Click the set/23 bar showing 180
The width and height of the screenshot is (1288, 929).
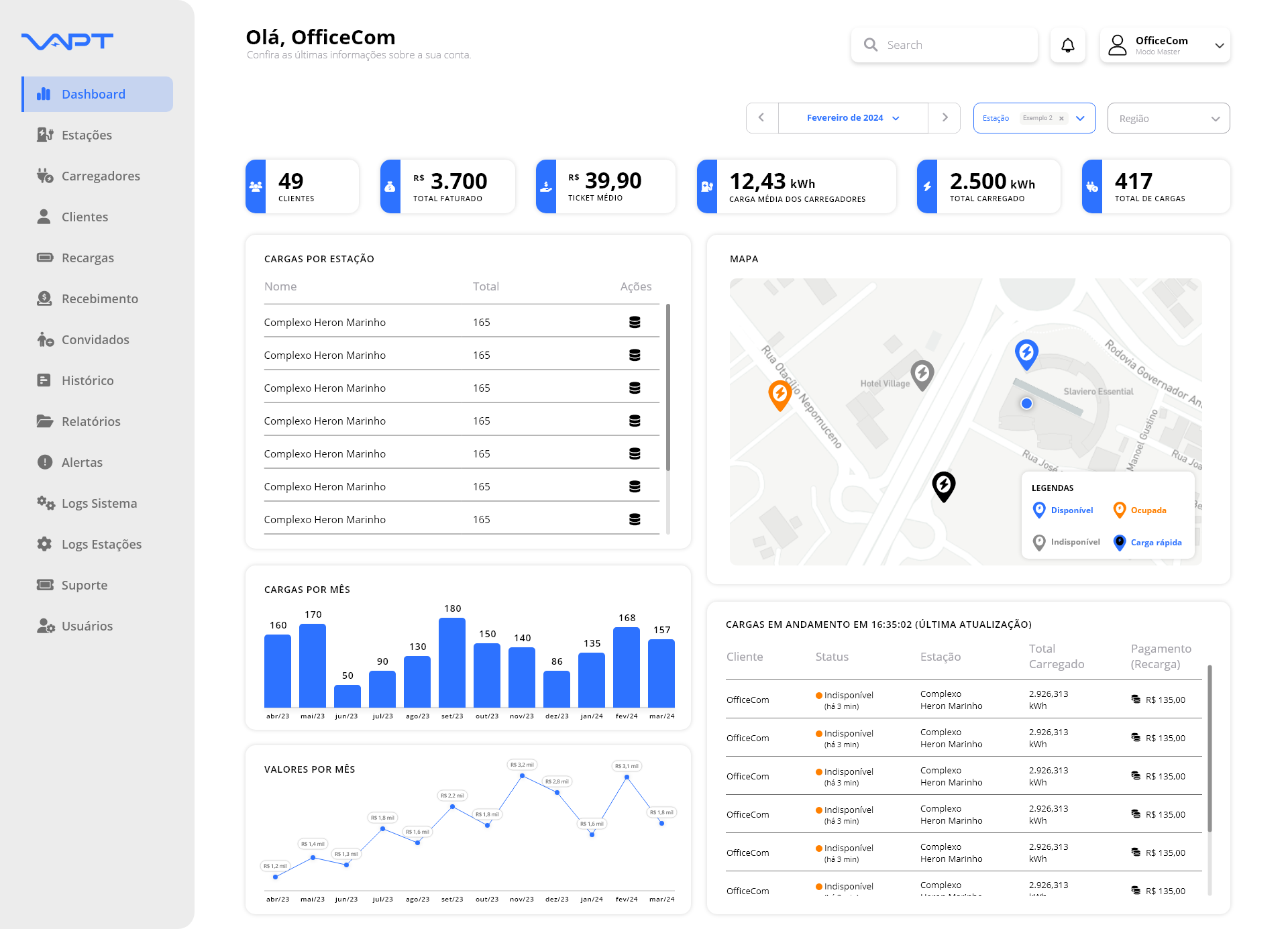(451, 663)
